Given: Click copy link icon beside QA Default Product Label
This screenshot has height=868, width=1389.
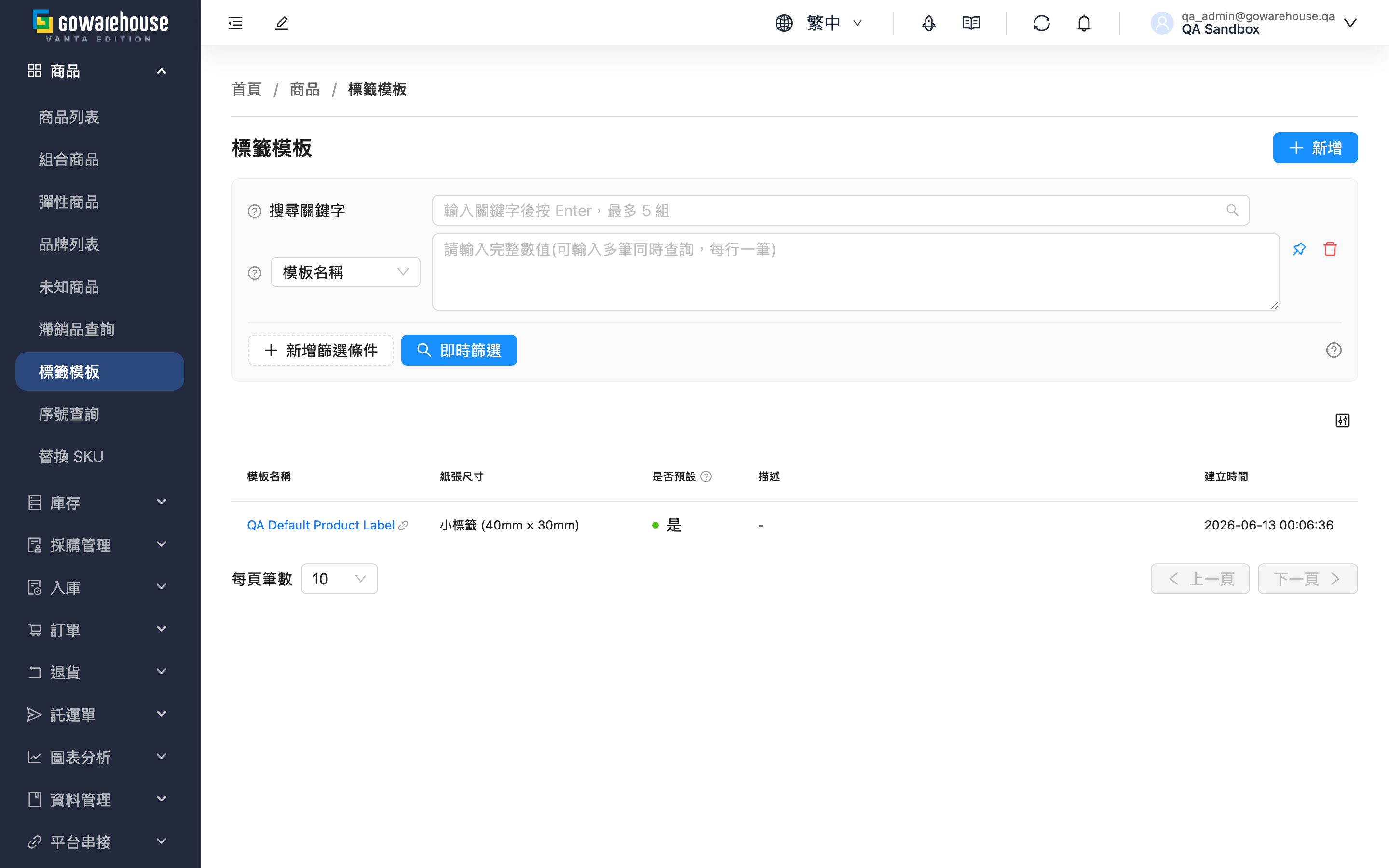Looking at the screenshot, I should 404,525.
